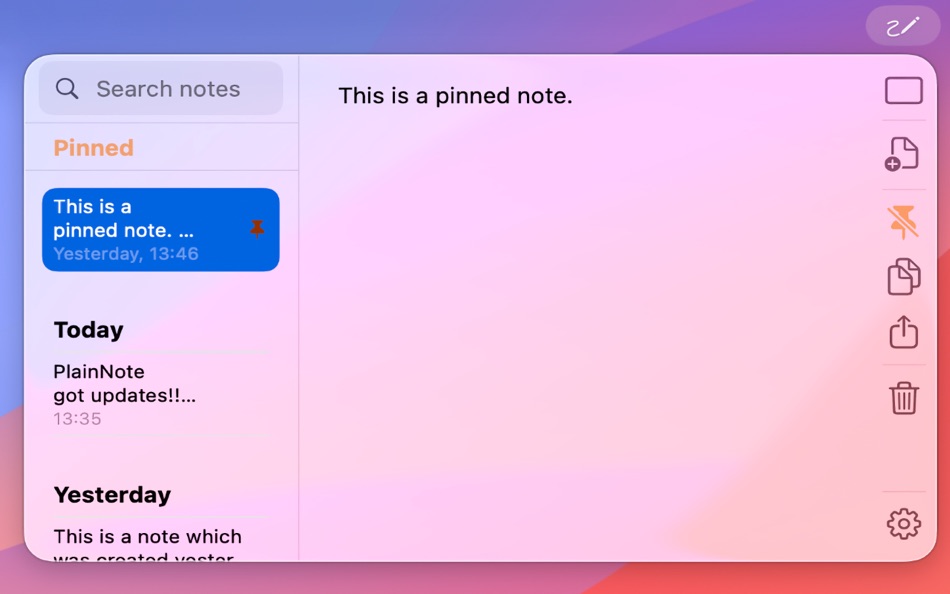This screenshot has width=950, height=594.
Task: Collapse the Yesterday section header
Action: 112,494
